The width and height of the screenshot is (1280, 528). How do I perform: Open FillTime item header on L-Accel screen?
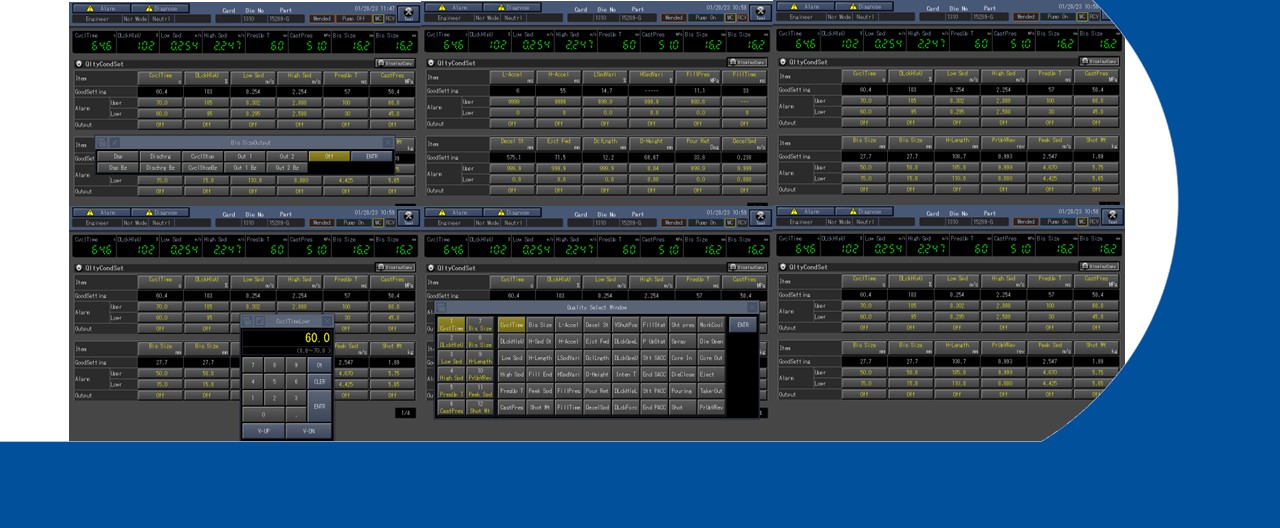[744, 77]
